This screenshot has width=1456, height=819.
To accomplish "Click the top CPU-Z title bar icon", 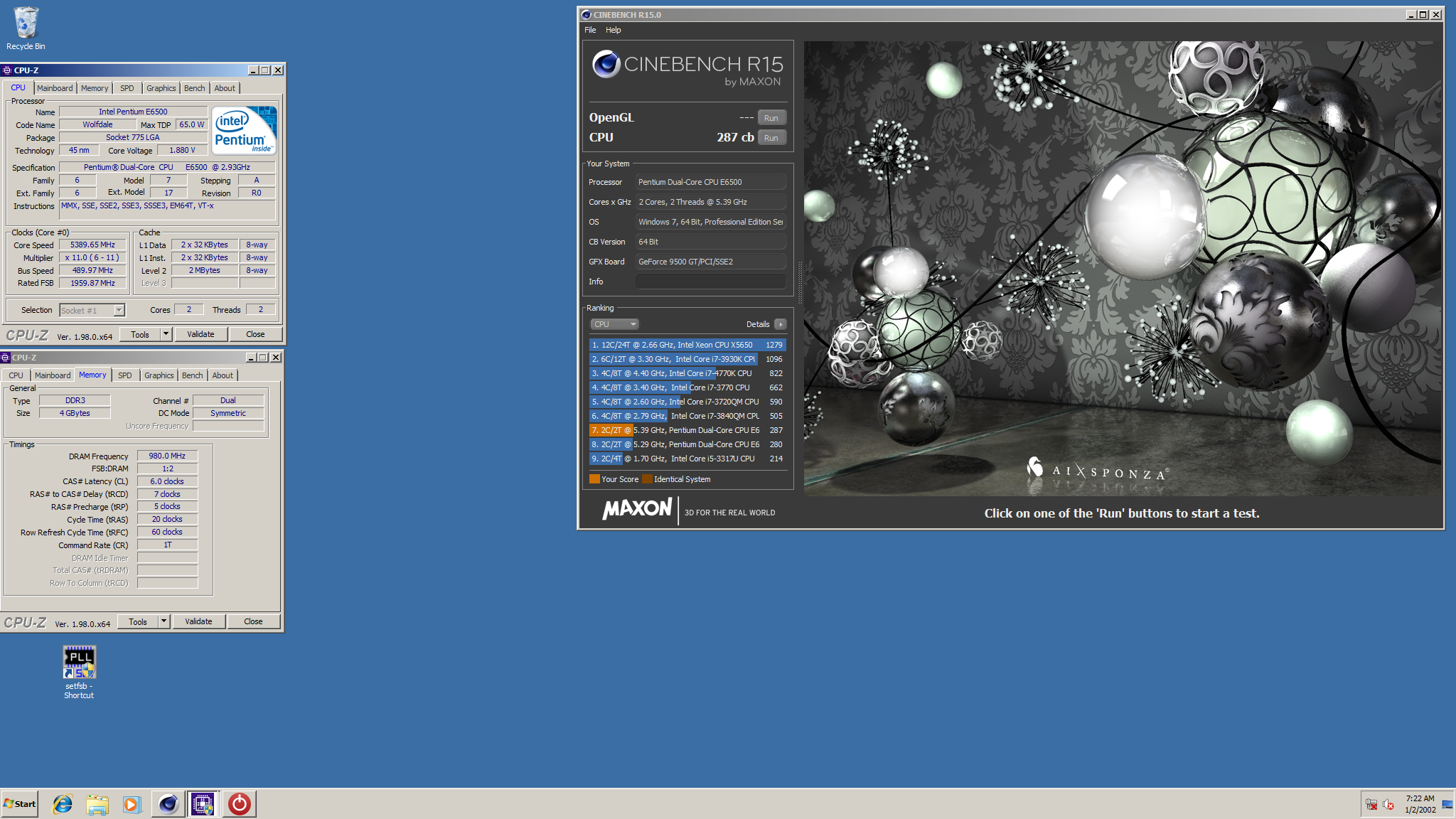I will pos(7,70).
